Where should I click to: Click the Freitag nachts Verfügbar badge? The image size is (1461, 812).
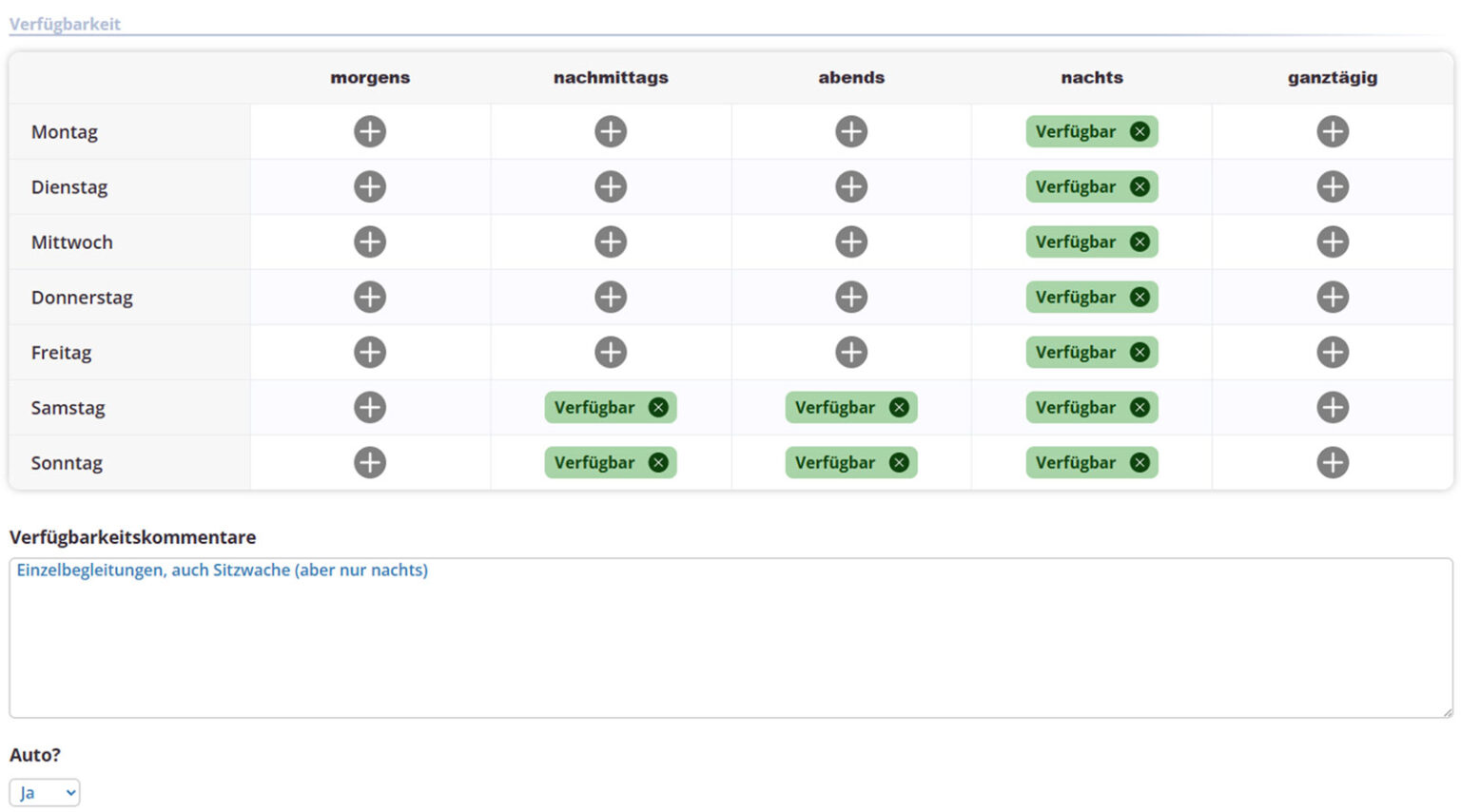click(1076, 352)
